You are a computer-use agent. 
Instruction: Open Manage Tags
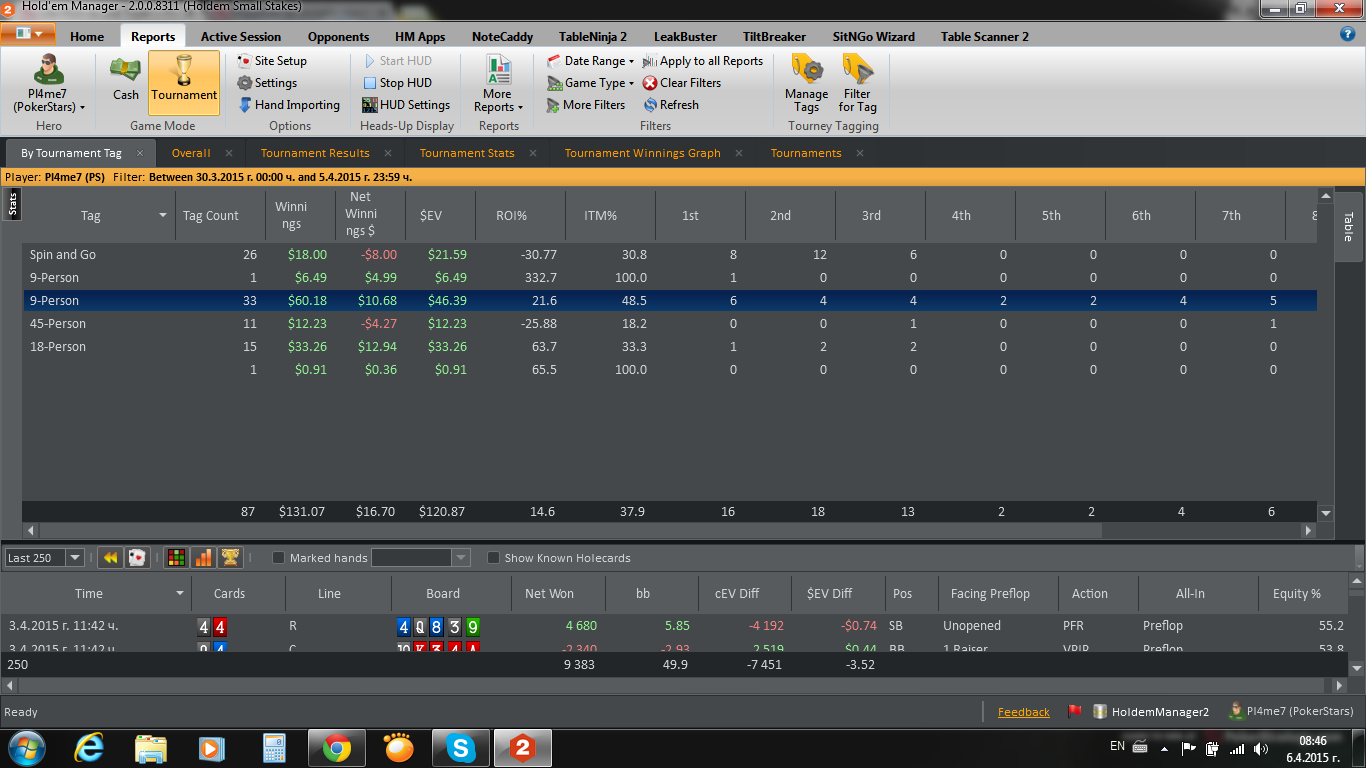click(x=807, y=83)
